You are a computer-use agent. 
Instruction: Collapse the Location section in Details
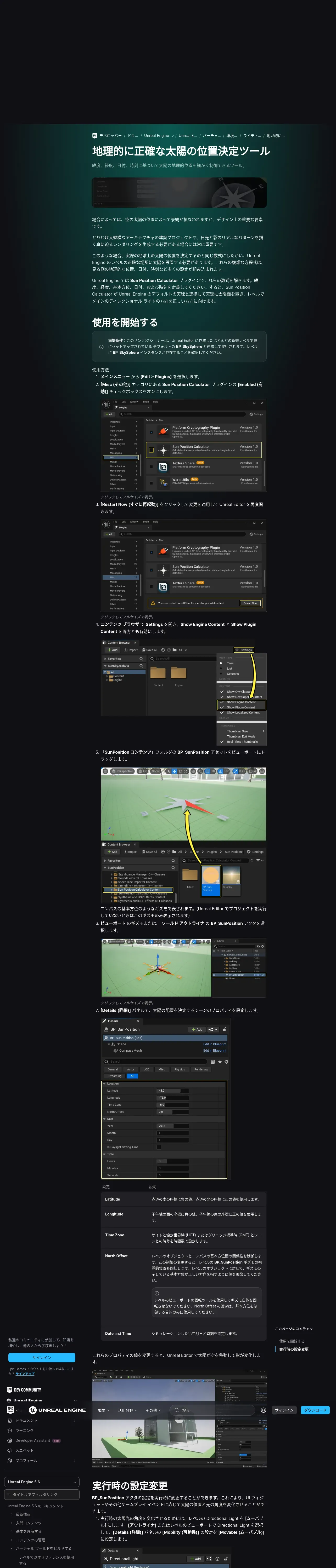click(104, 1083)
